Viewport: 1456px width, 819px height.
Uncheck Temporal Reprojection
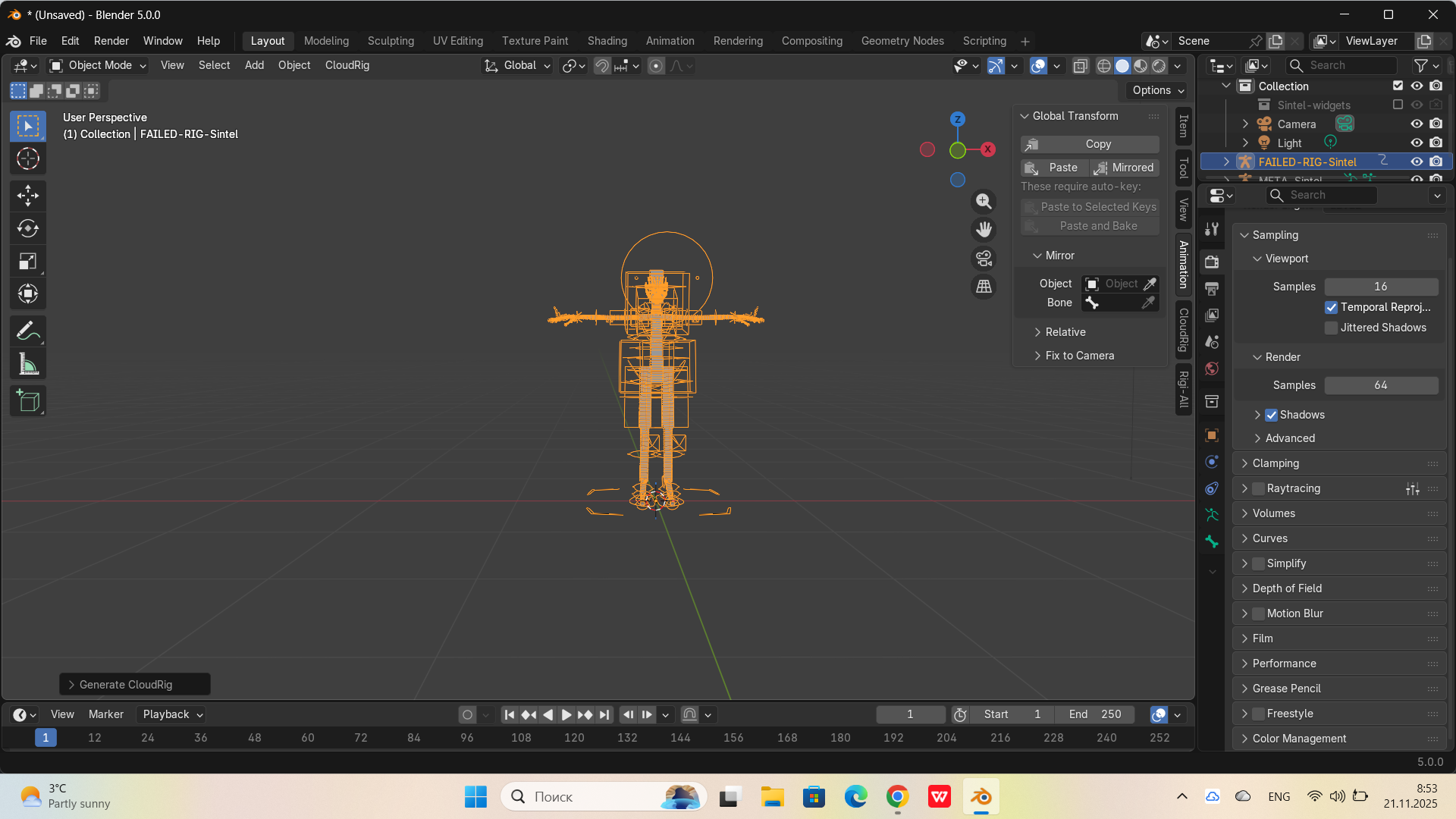(x=1331, y=307)
